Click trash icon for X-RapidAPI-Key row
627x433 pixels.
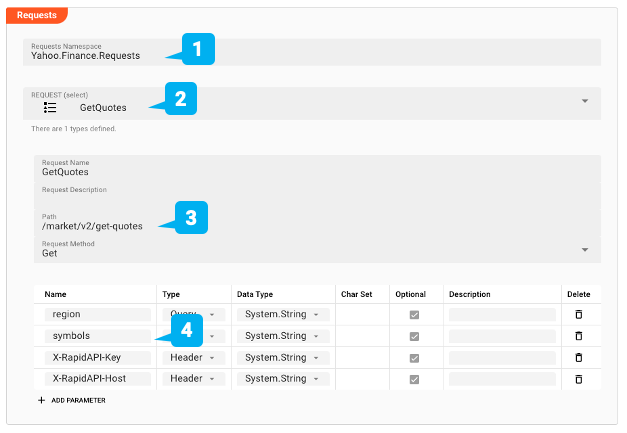click(577, 357)
